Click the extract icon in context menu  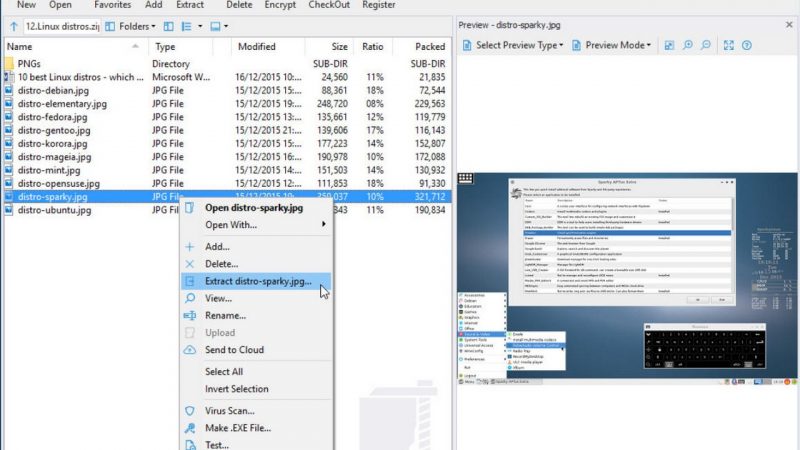(x=190, y=281)
